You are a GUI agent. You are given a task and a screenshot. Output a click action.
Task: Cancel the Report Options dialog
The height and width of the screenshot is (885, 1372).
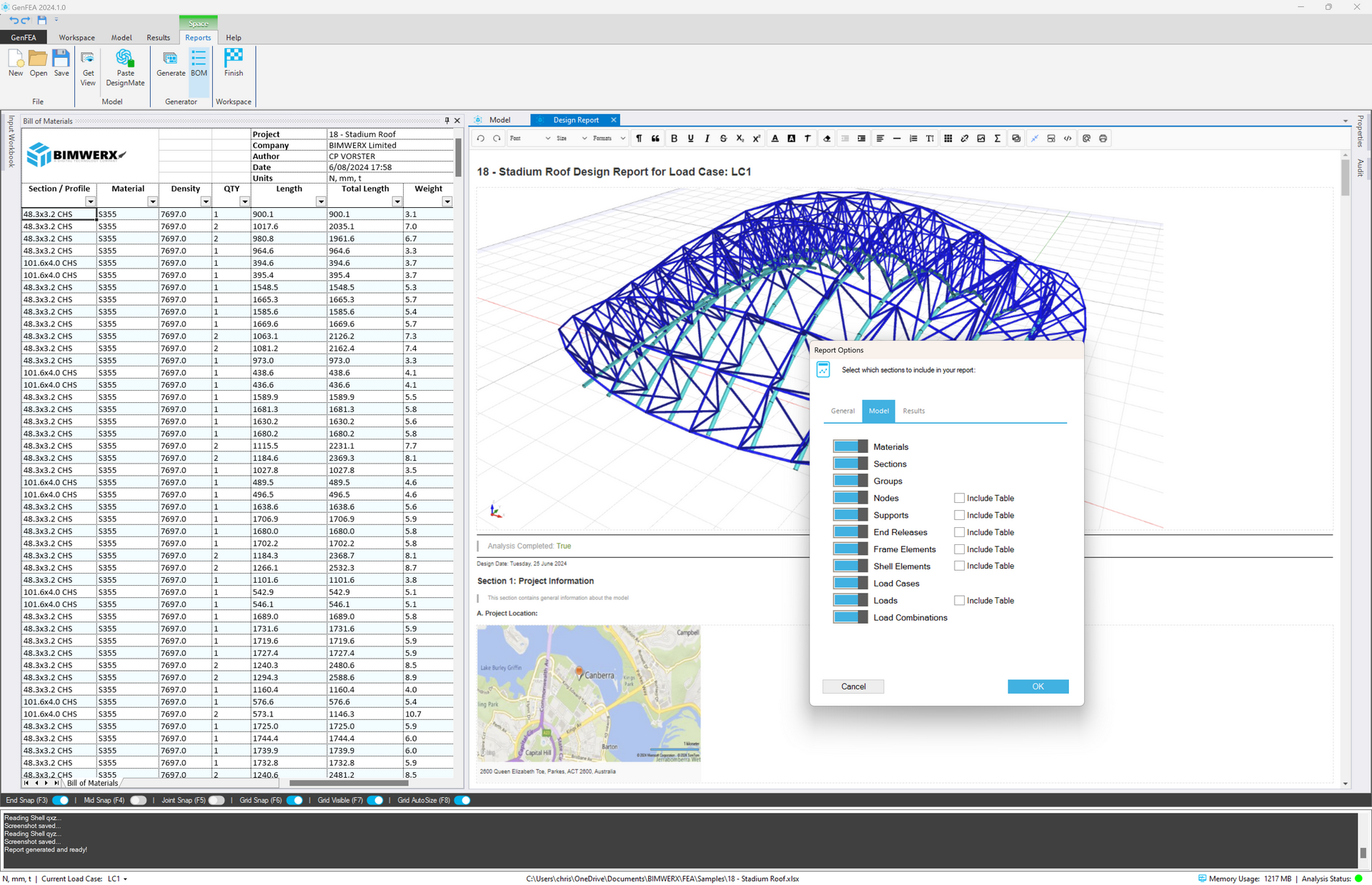click(852, 686)
